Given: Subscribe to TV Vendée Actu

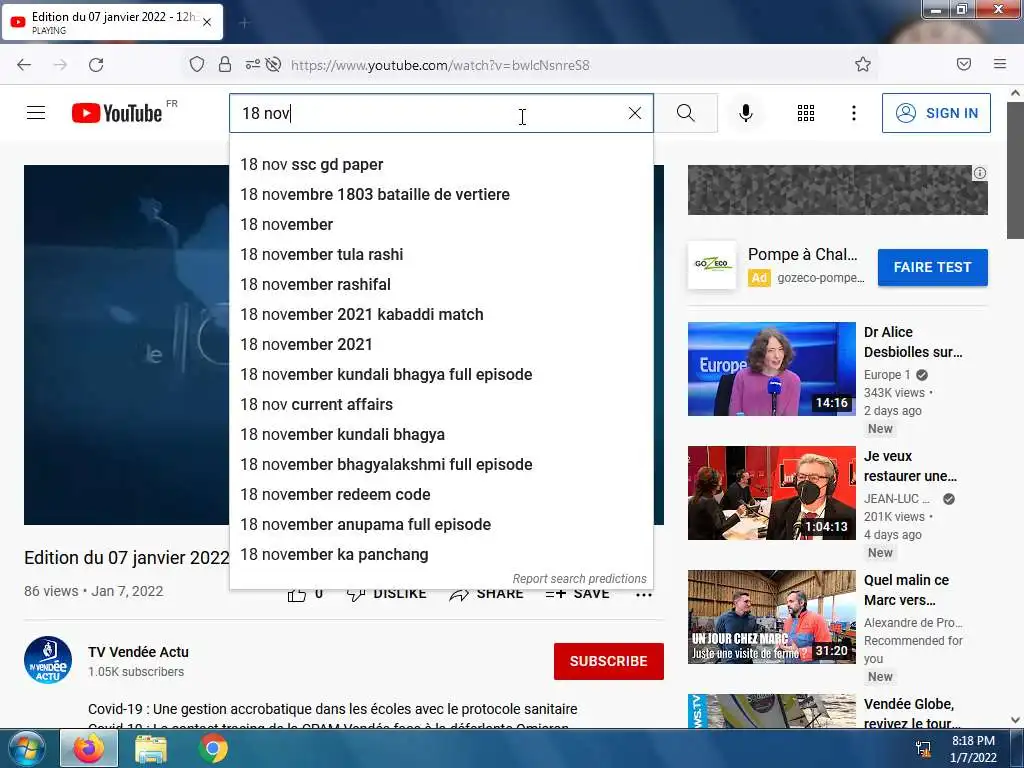Looking at the screenshot, I should (x=609, y=661).
